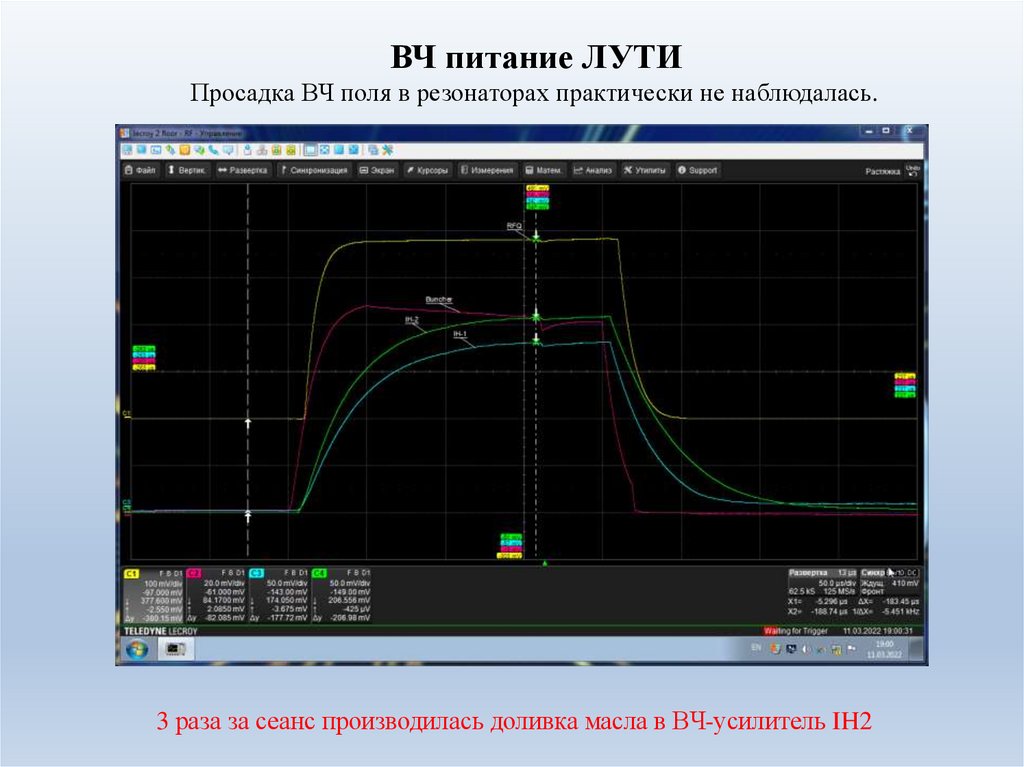Click the 410 mV trigger level value
Viewport: 1024px width, 767px height.
pyautogui.click(x=905, y=583)
